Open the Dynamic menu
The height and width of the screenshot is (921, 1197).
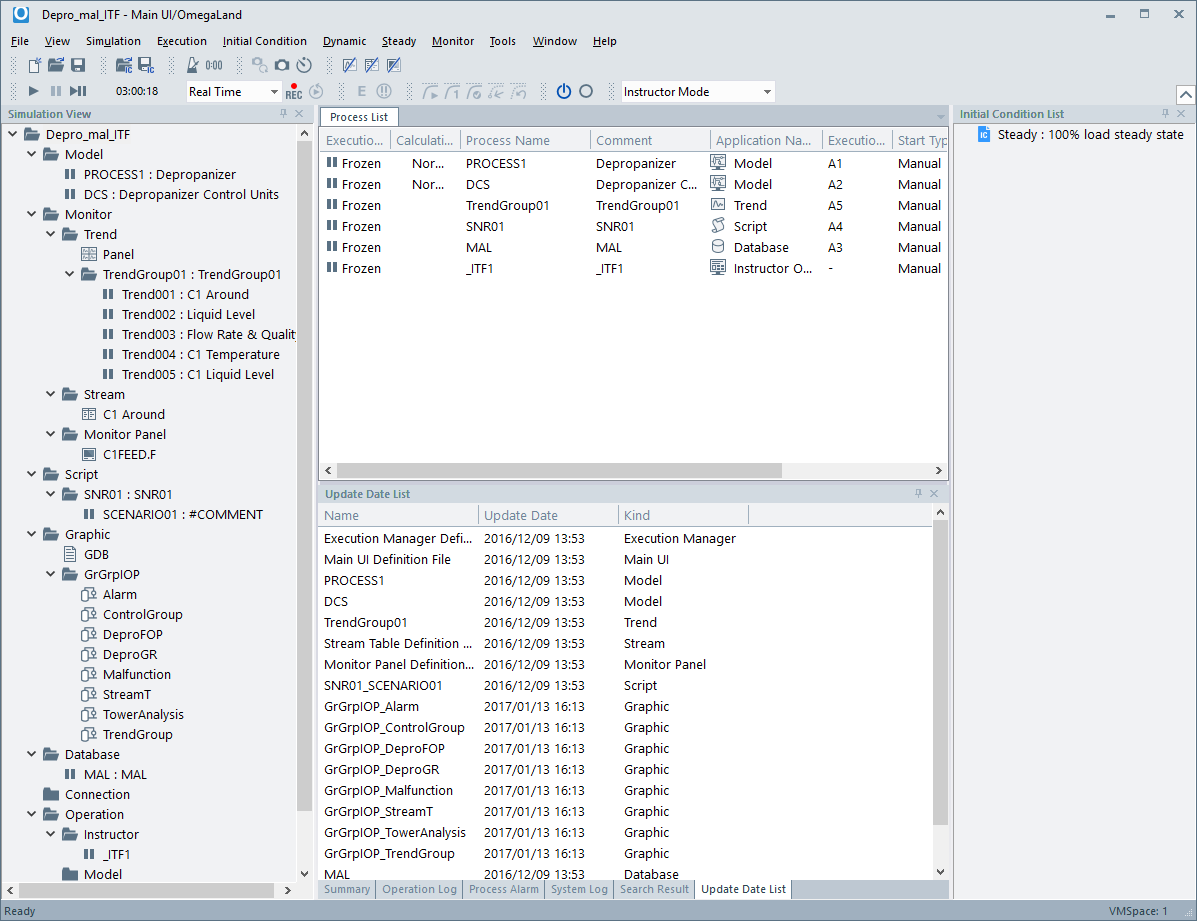pos(344,41)
